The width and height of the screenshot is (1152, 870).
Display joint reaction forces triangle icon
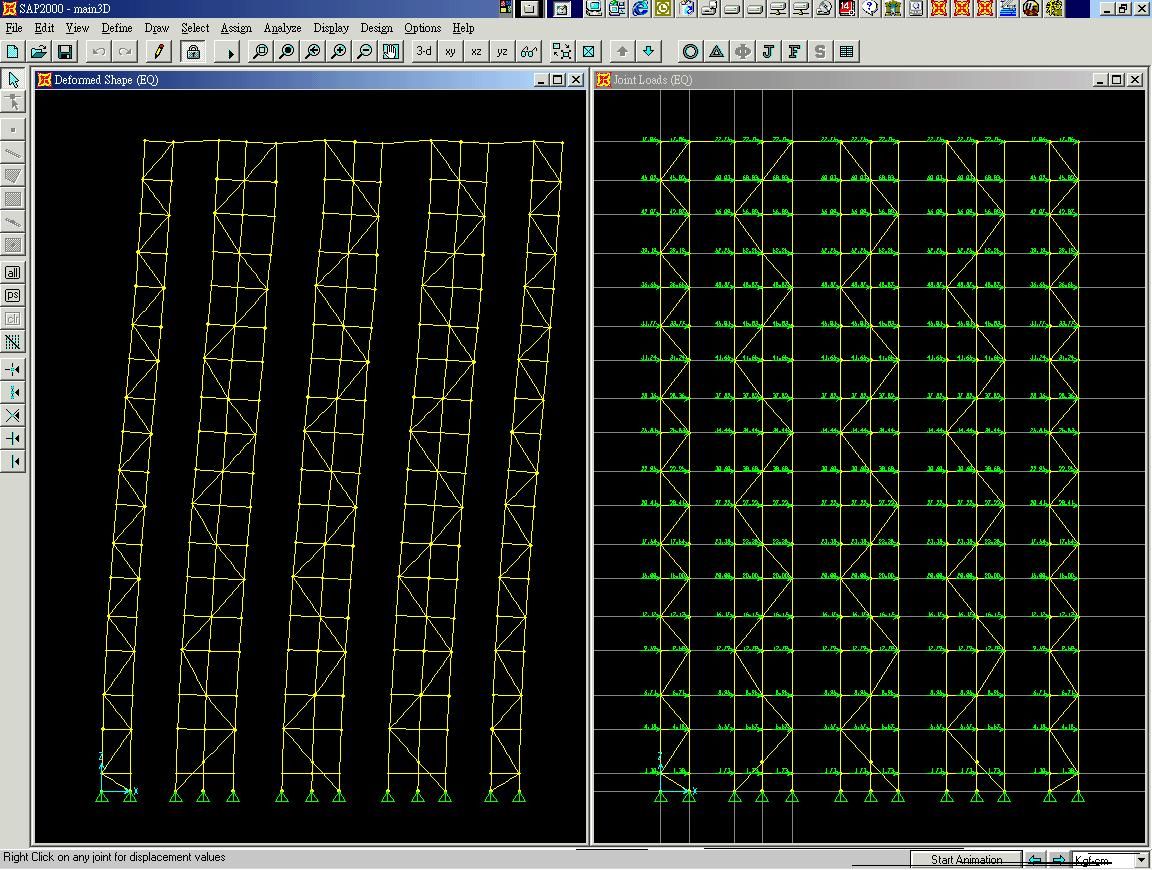coord(716,51)
